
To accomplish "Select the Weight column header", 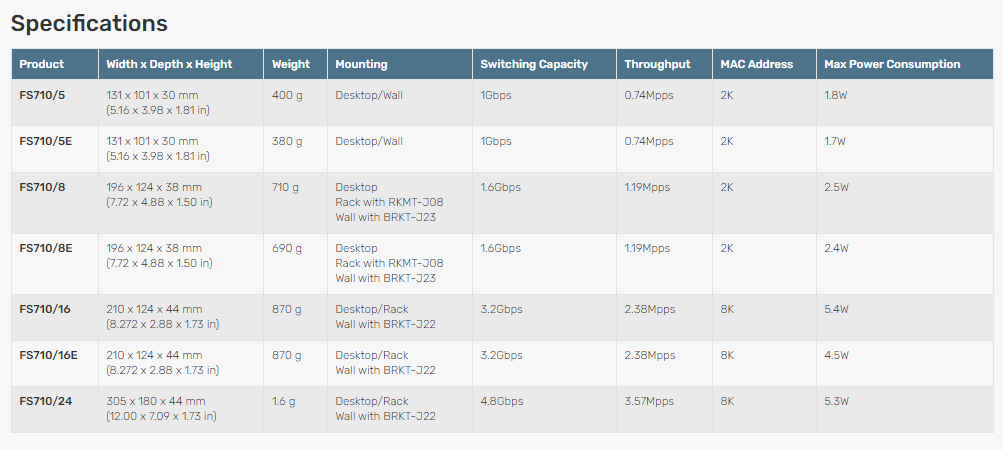I will (290, 64).
